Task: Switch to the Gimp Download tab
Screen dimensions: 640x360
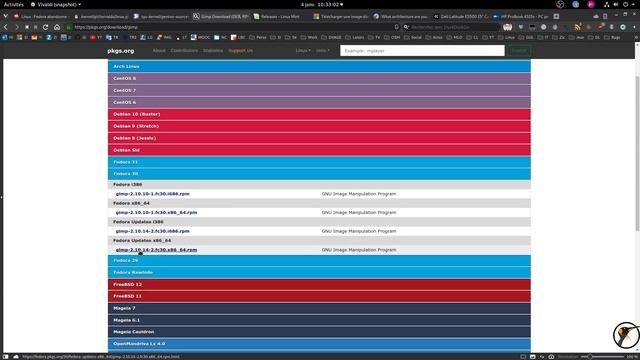Action: [x=220, y=16]
